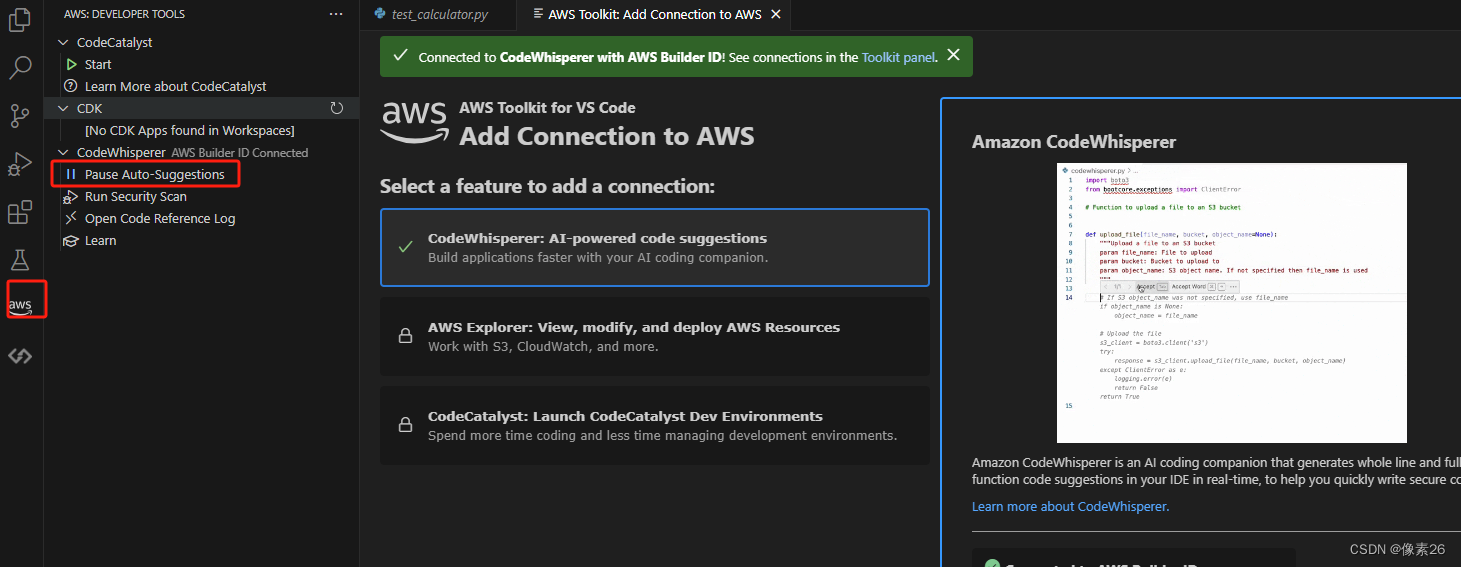Switch to test_calculator.py tab

point(439,14)
